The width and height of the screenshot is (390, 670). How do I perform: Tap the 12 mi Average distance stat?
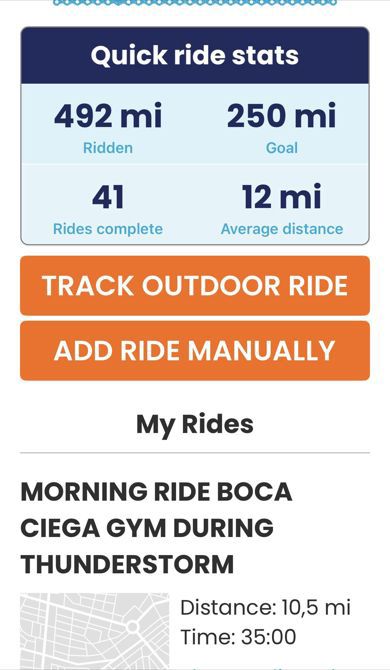[x=282, y=209]
